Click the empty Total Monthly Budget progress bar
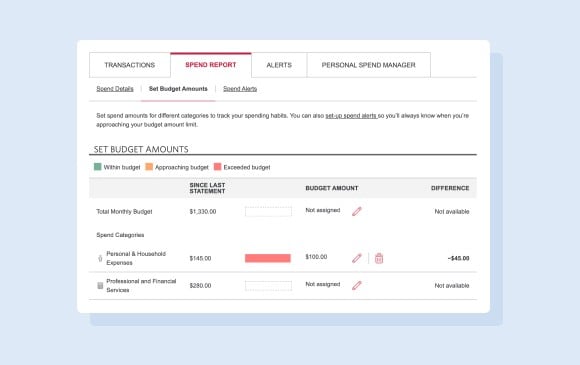This screenshot has width=580, height=365. (268, 212)
